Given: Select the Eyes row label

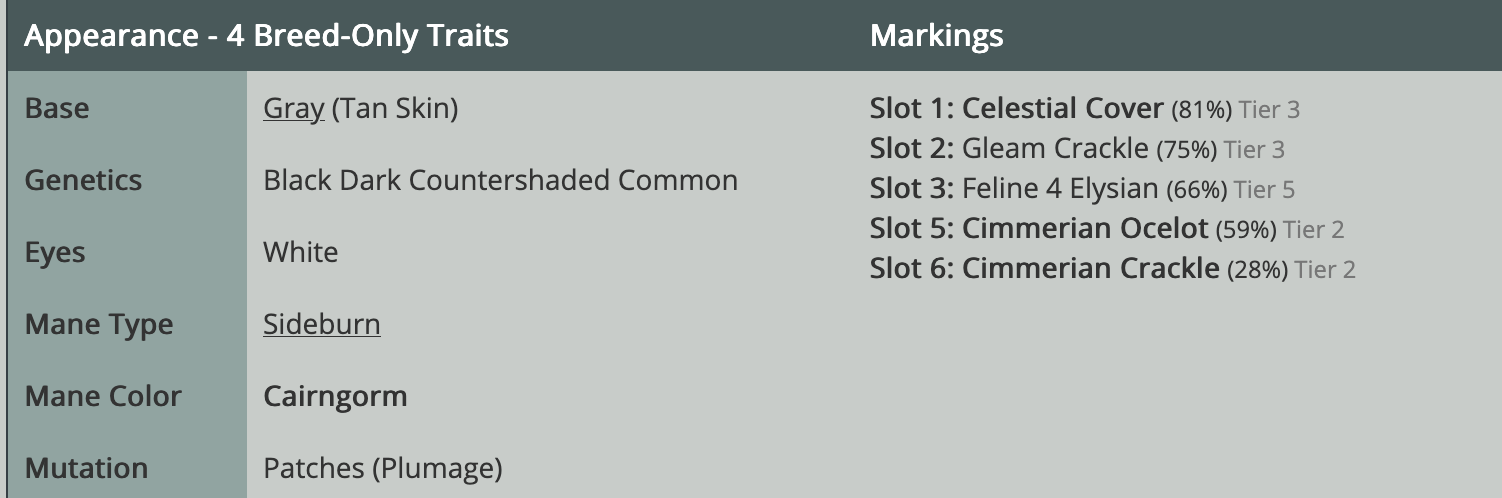Looking at the screenshot, I should (x=55, y=252).
